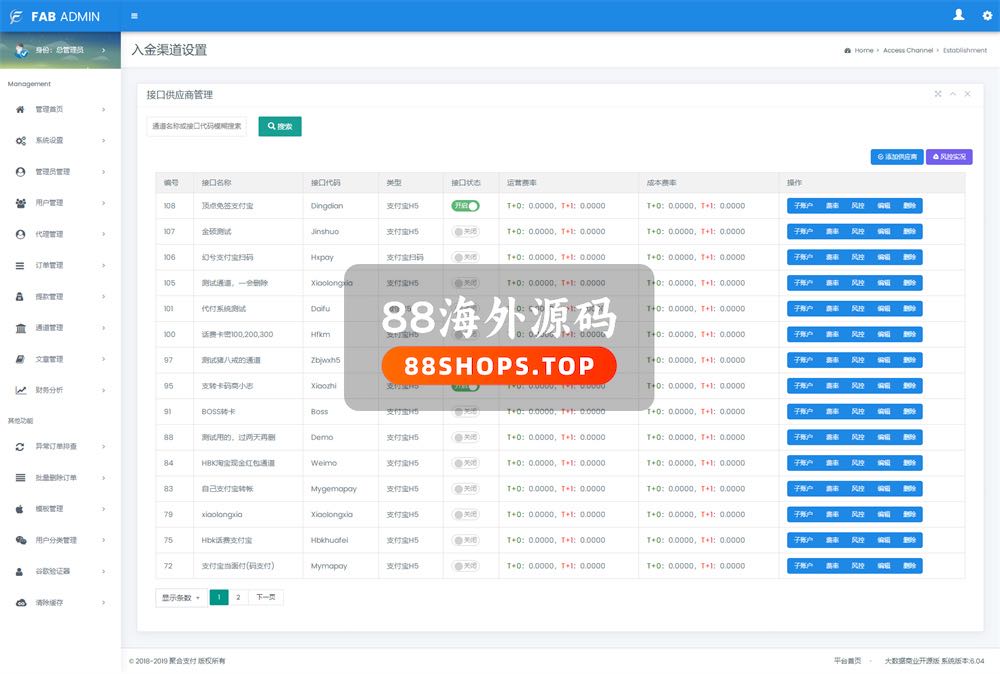The image size is (1000, 674).
Task: Turn off the Dingdian interface status switch
Action: [465, 206]
